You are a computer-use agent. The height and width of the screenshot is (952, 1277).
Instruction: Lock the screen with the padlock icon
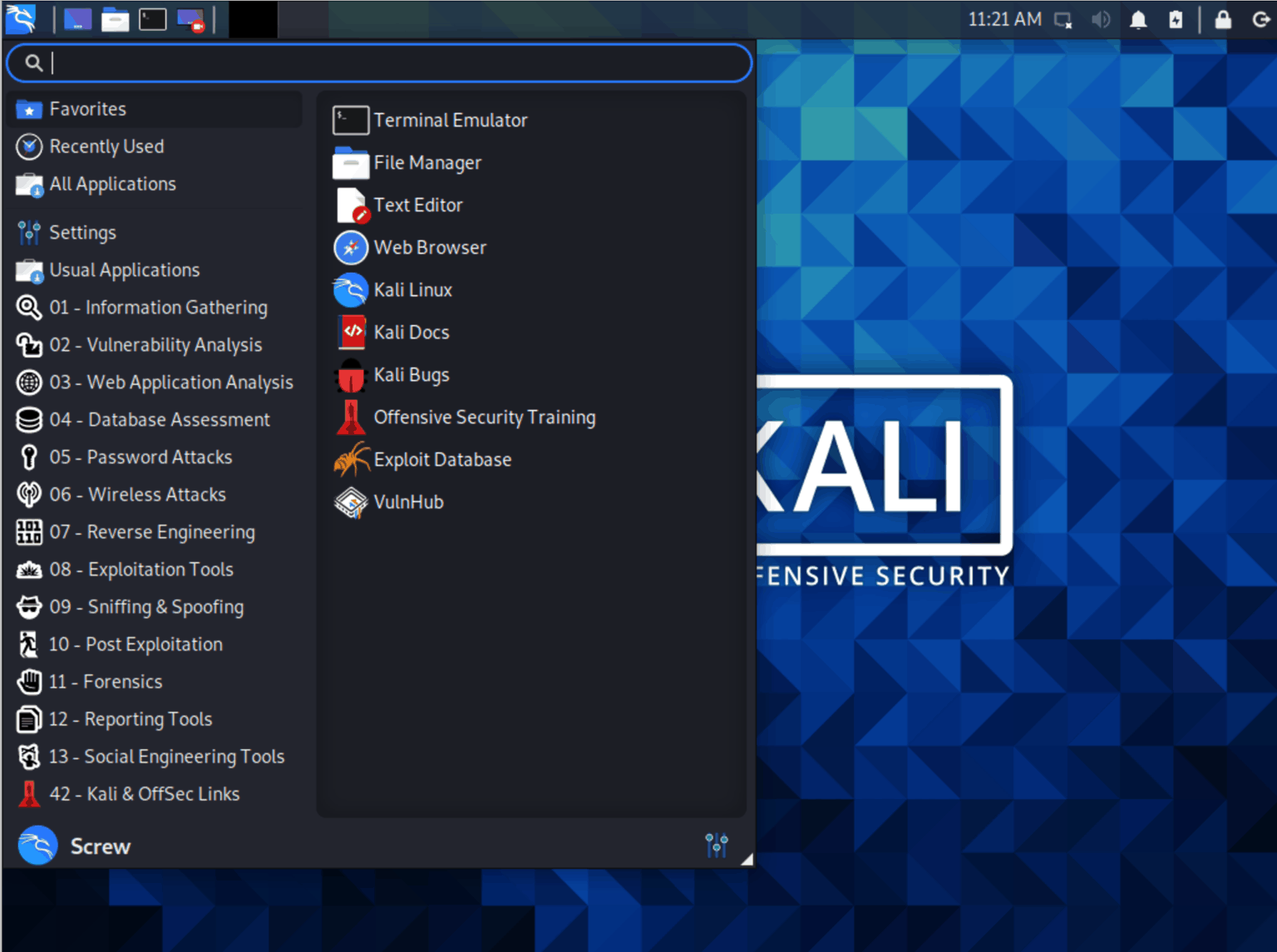[1224, 18]
